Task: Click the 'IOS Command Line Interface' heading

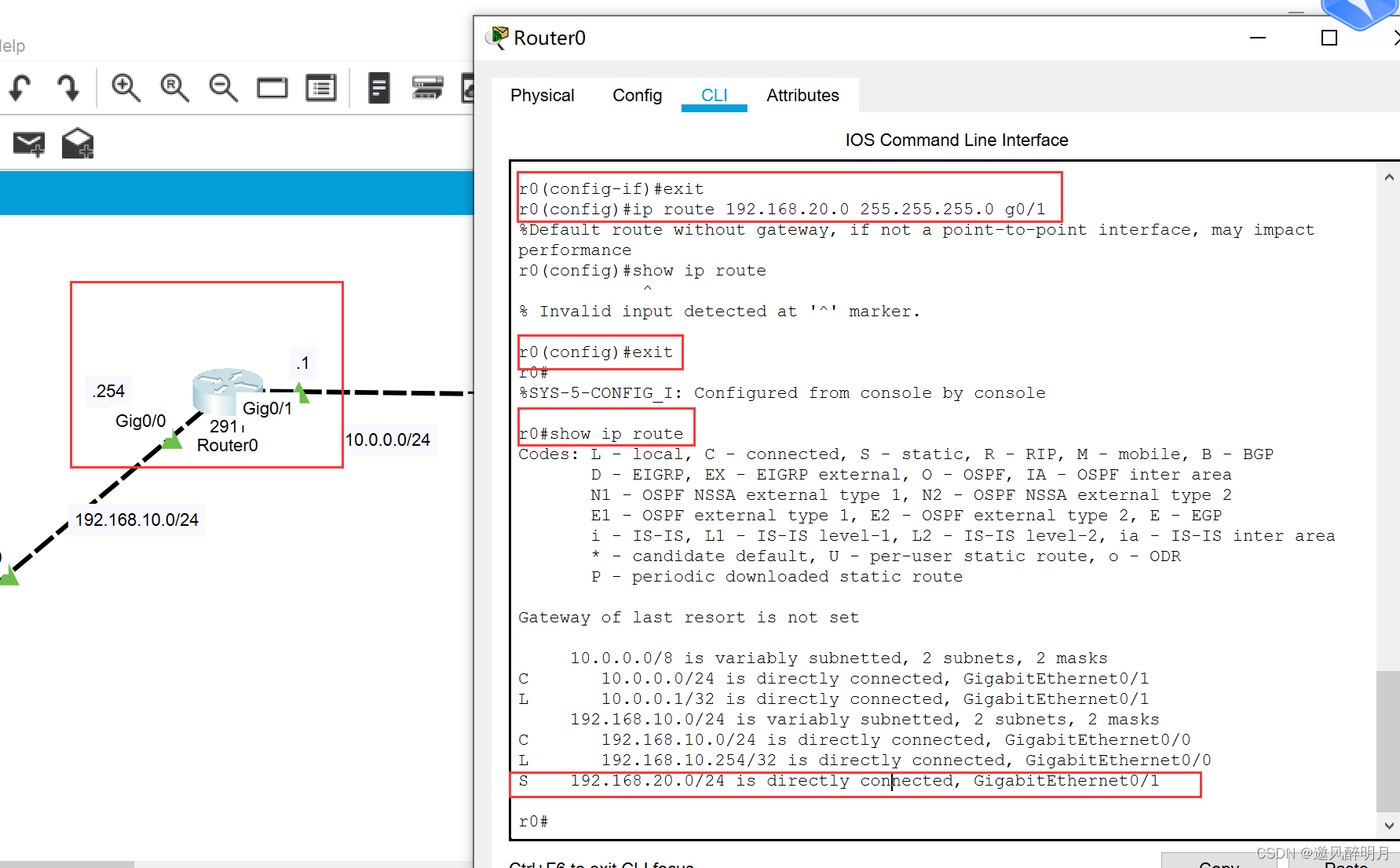Action: [956, 140]
